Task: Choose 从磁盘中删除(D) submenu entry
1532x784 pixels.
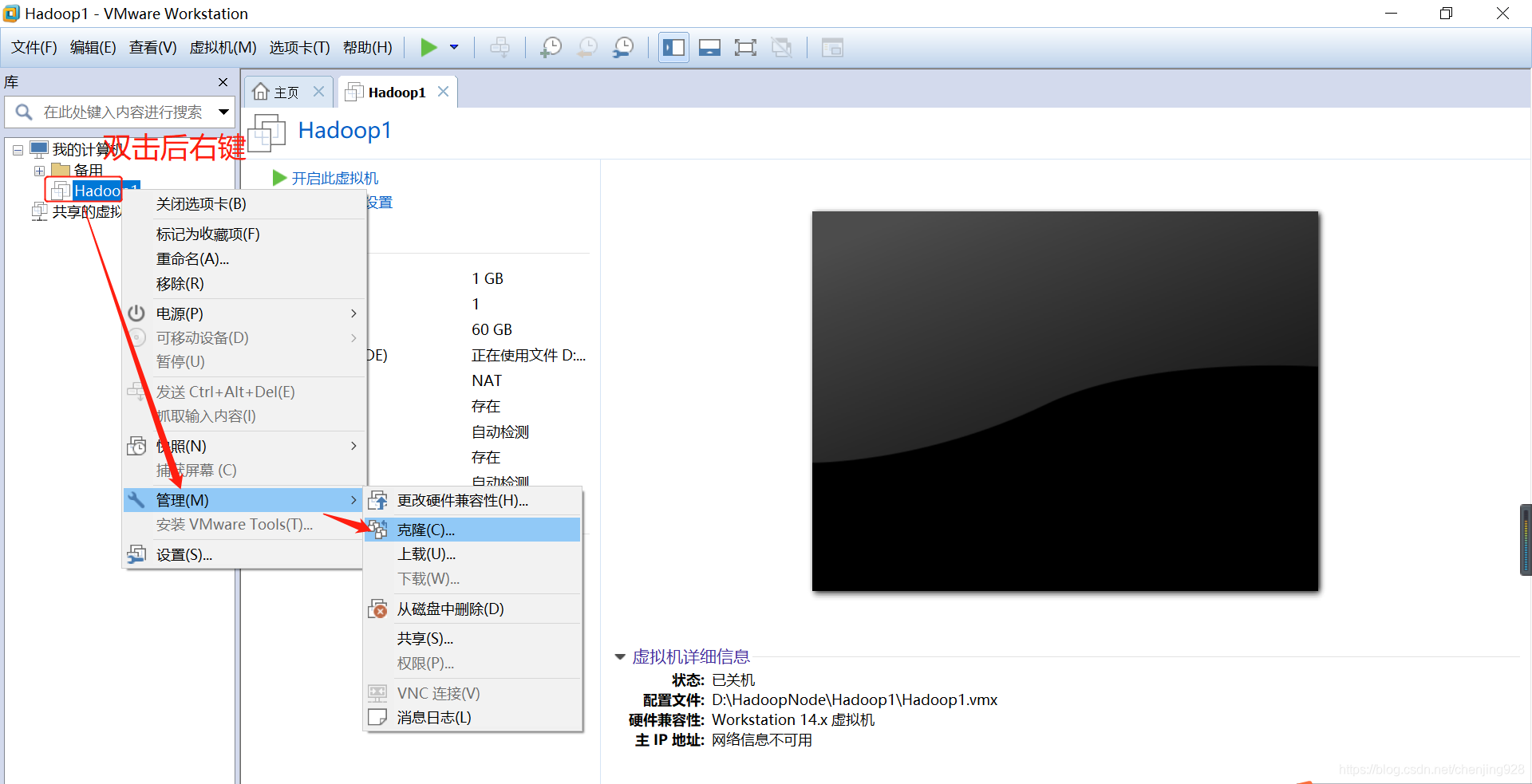Action: [473, 609]
